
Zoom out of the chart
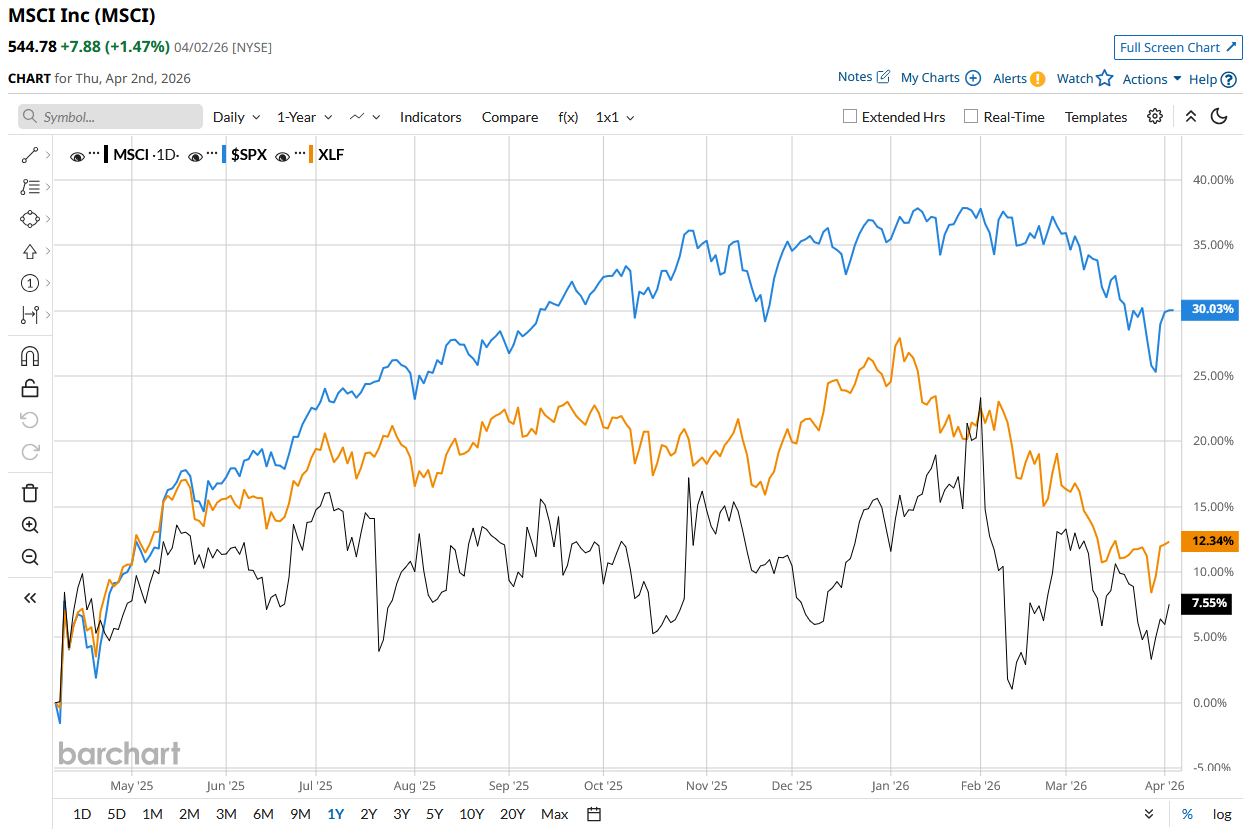point(30,557)
